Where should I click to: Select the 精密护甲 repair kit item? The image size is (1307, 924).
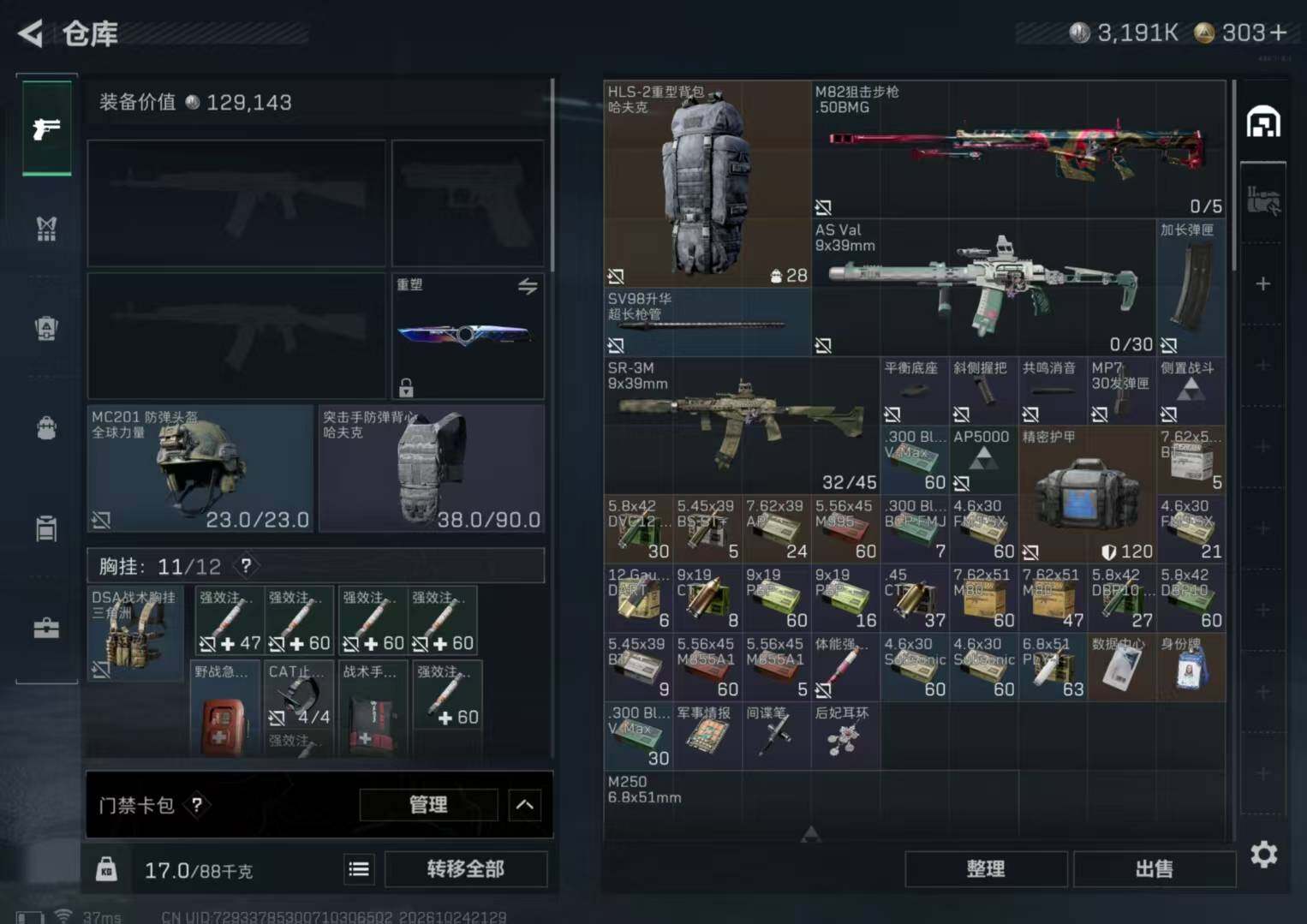click(x=1088, y=494)
